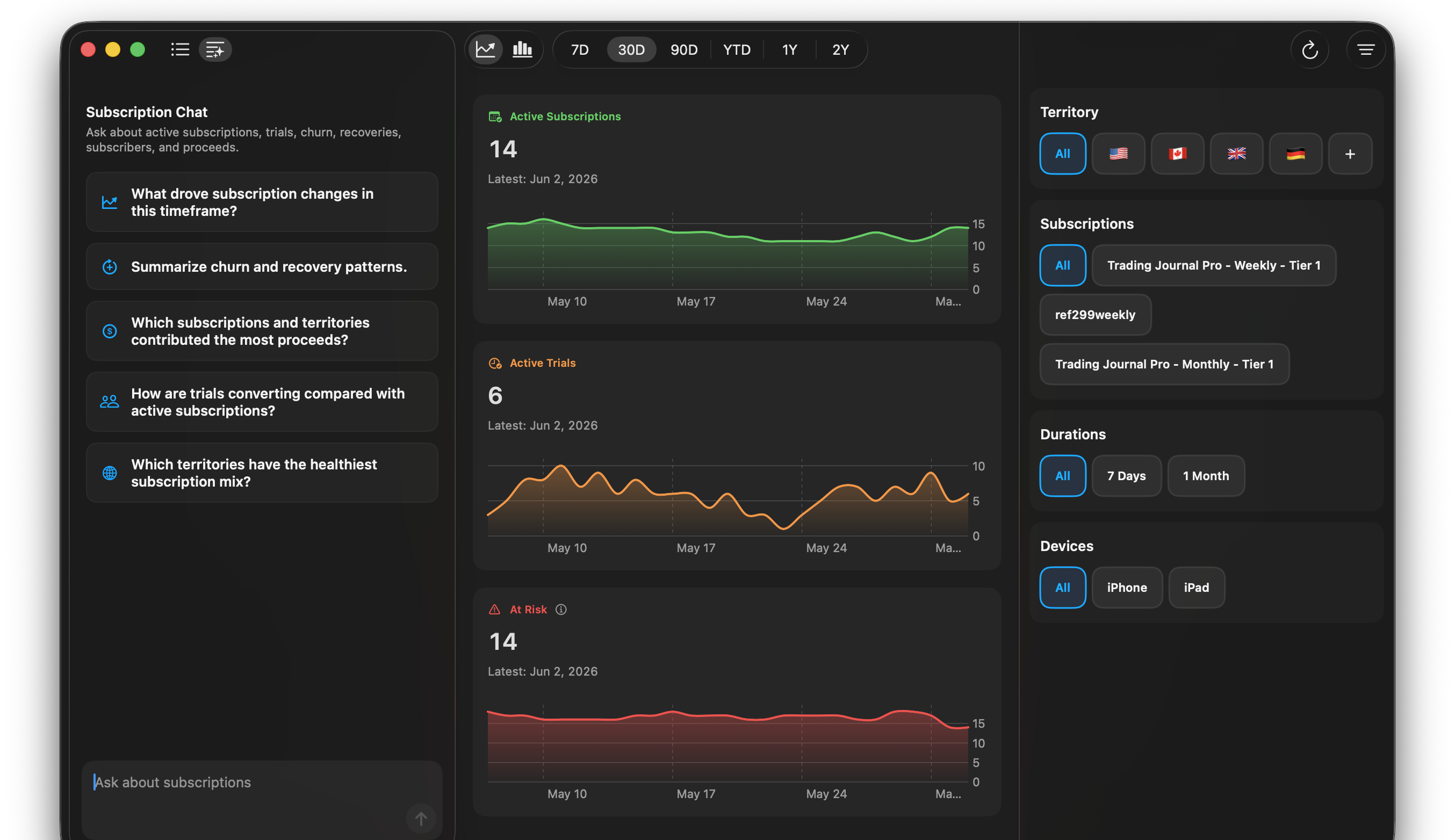Viewport: 1455px width, 840px height.
Task: Select the 1Y time range
Action: (789, 49)
